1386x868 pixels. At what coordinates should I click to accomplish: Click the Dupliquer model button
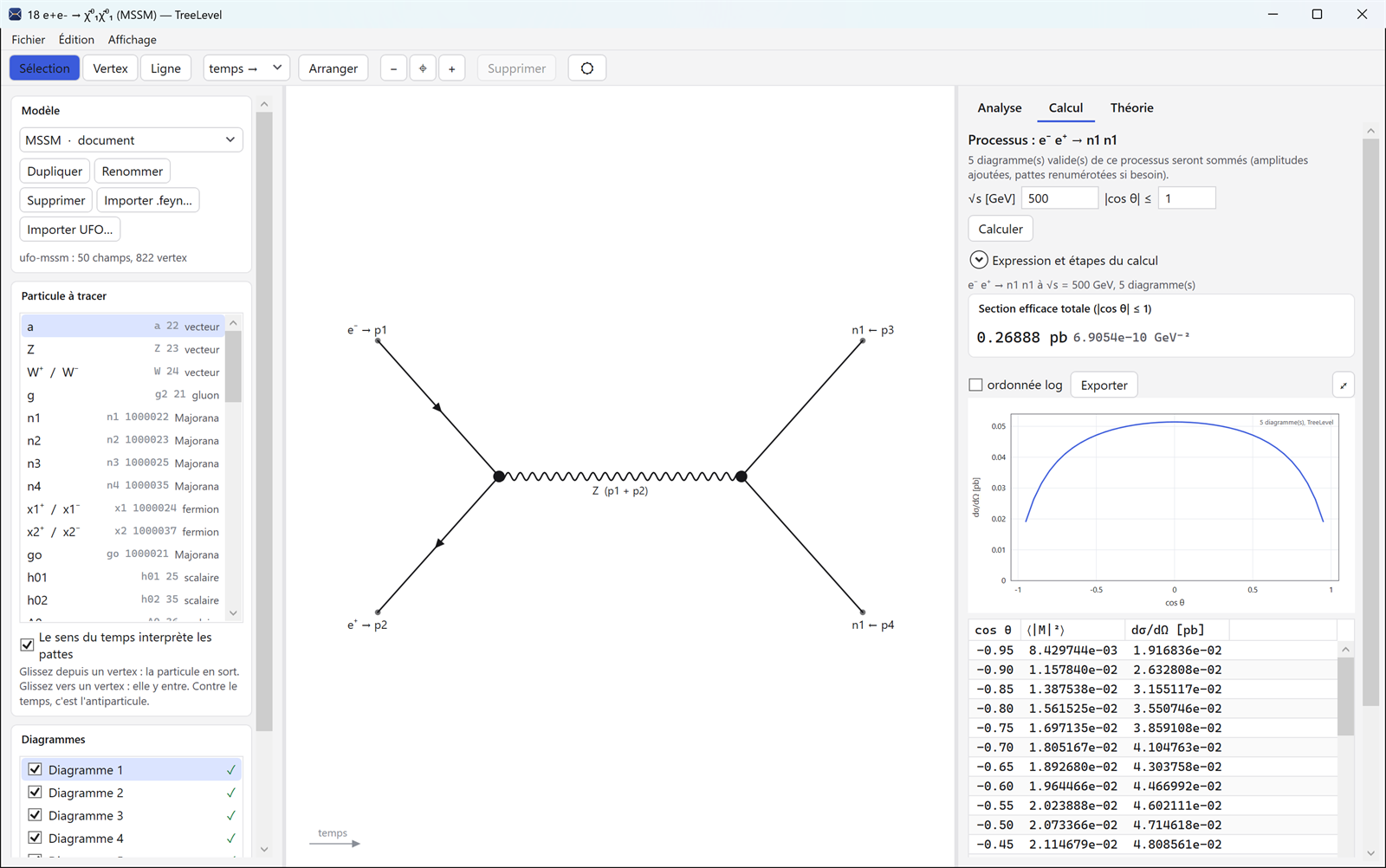click(x=55, y=172)
